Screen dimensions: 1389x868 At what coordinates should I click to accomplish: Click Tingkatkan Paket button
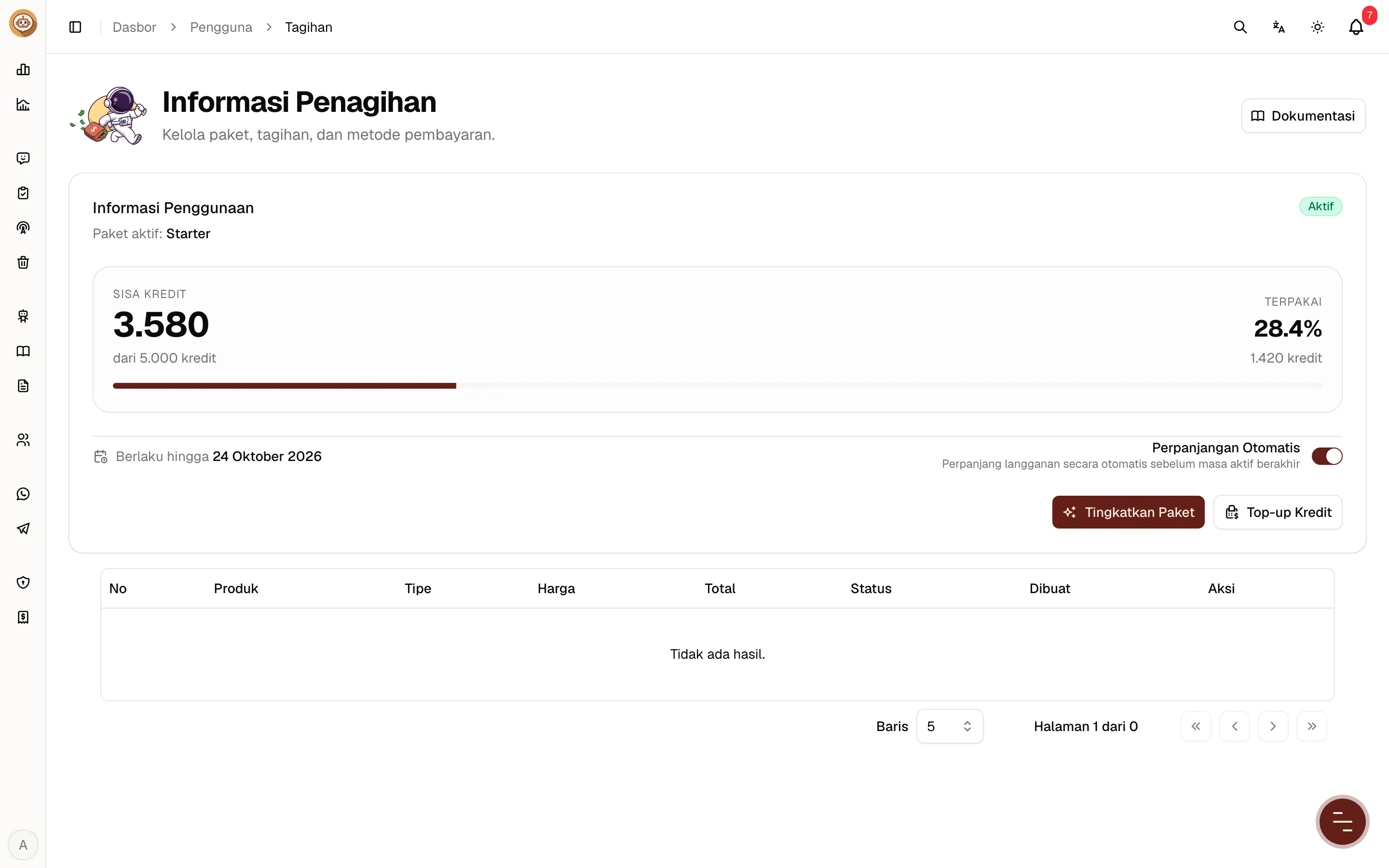pos(1128,512)
